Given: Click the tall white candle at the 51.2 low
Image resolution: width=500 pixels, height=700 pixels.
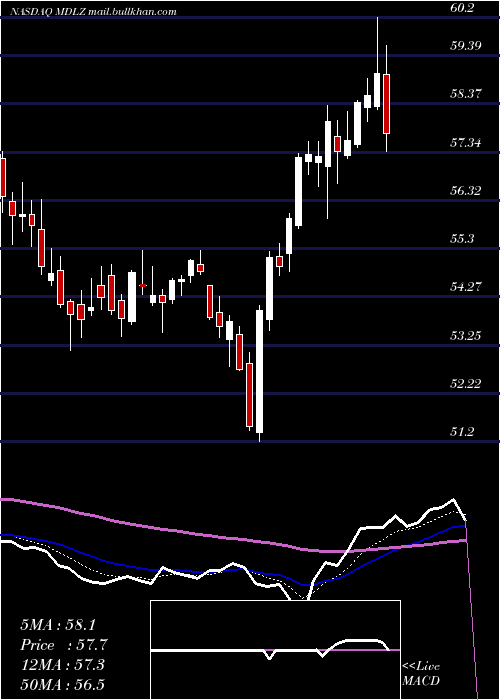Looking at the screenshot, I should point(259,373).
